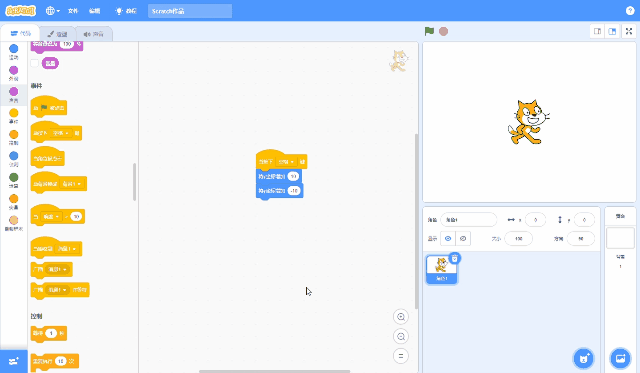Click the 'when green flag clicked' palette block
Image resolution: width=640 pixels, height=373 pixels.
49,107
